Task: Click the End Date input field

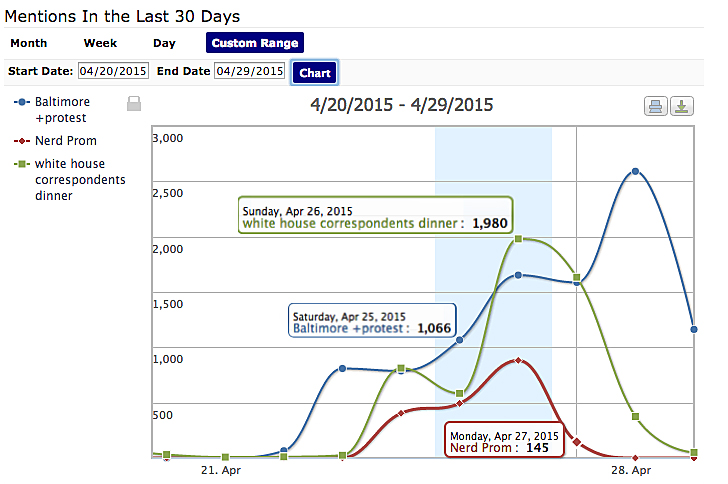Action: pos(249,72)
